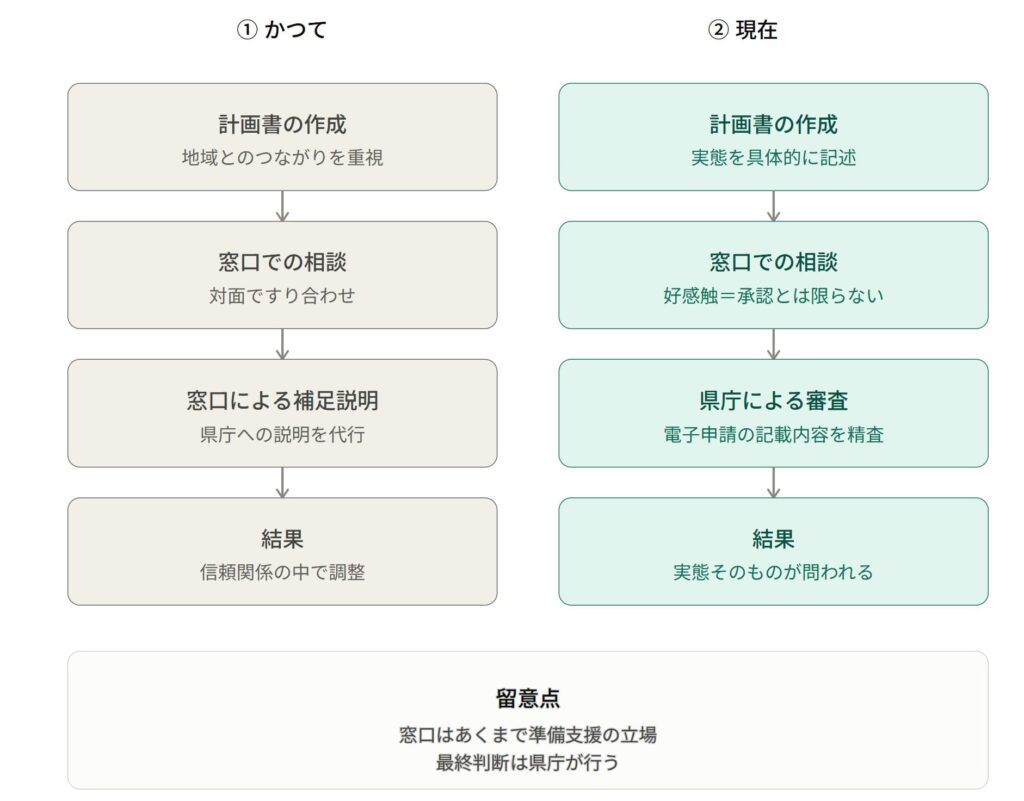Click green 結果 box with 実態そのものが問われる
1024x801 pixels.
coord(773,552)
